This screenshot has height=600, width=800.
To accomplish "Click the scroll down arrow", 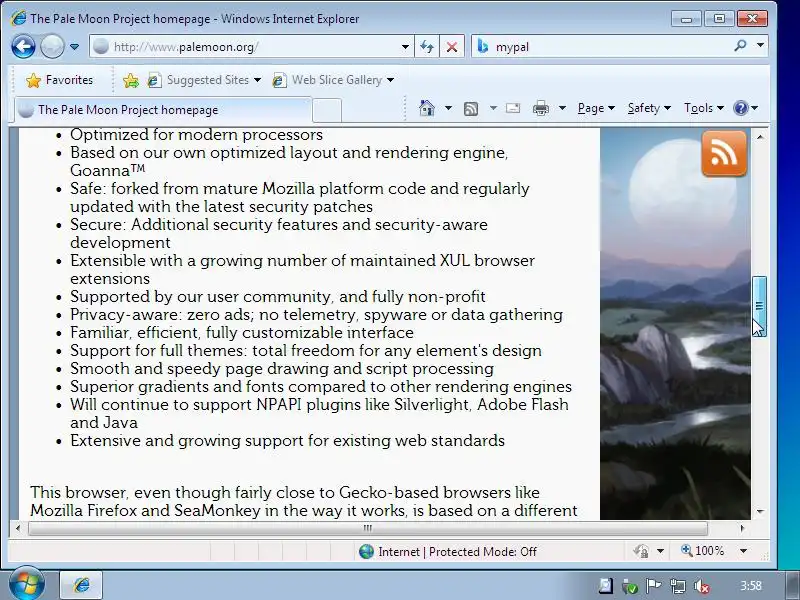I will (760, 511).
